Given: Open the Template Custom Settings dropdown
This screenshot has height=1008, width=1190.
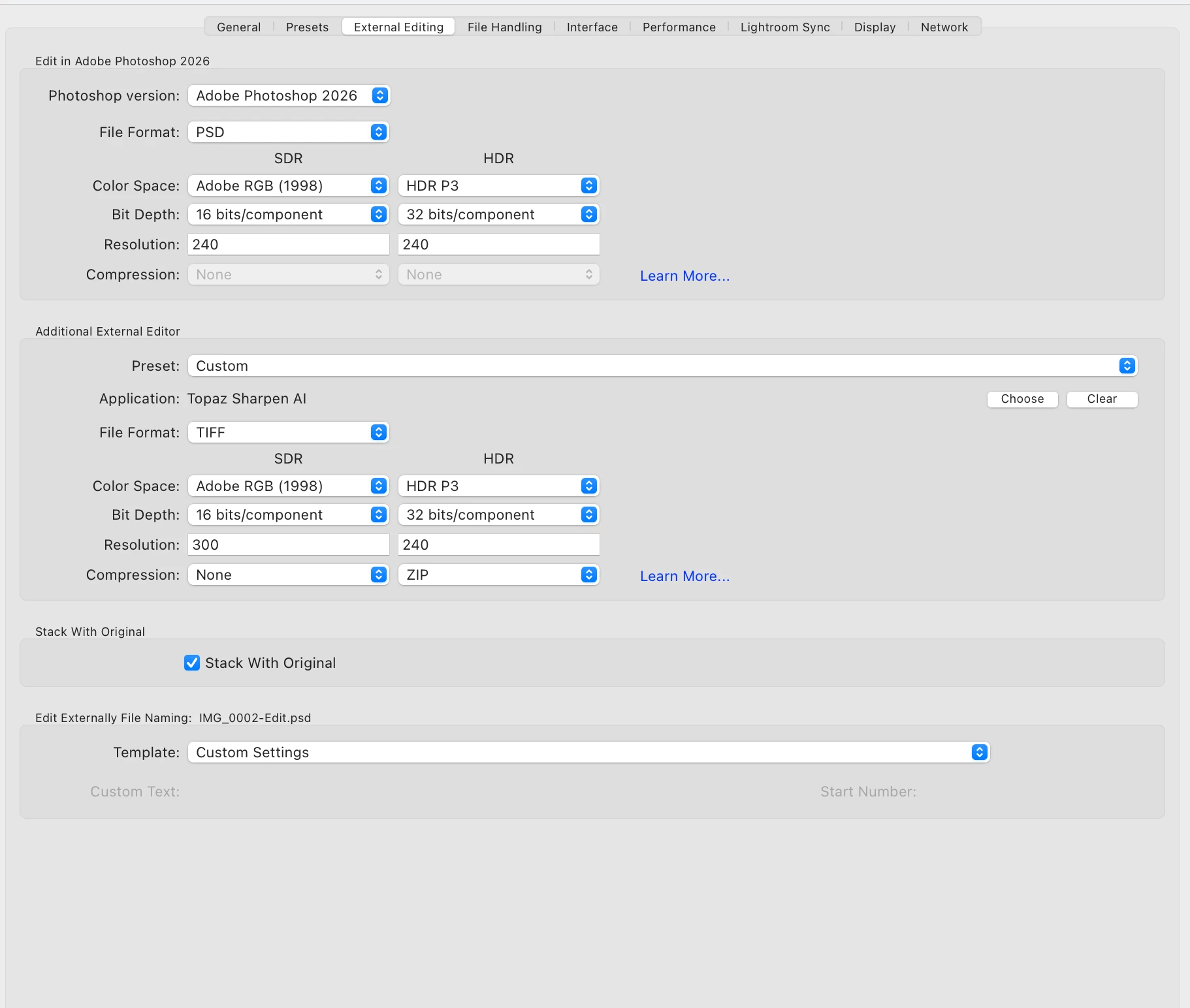Looking at the screenshot, I should (588, 752).
